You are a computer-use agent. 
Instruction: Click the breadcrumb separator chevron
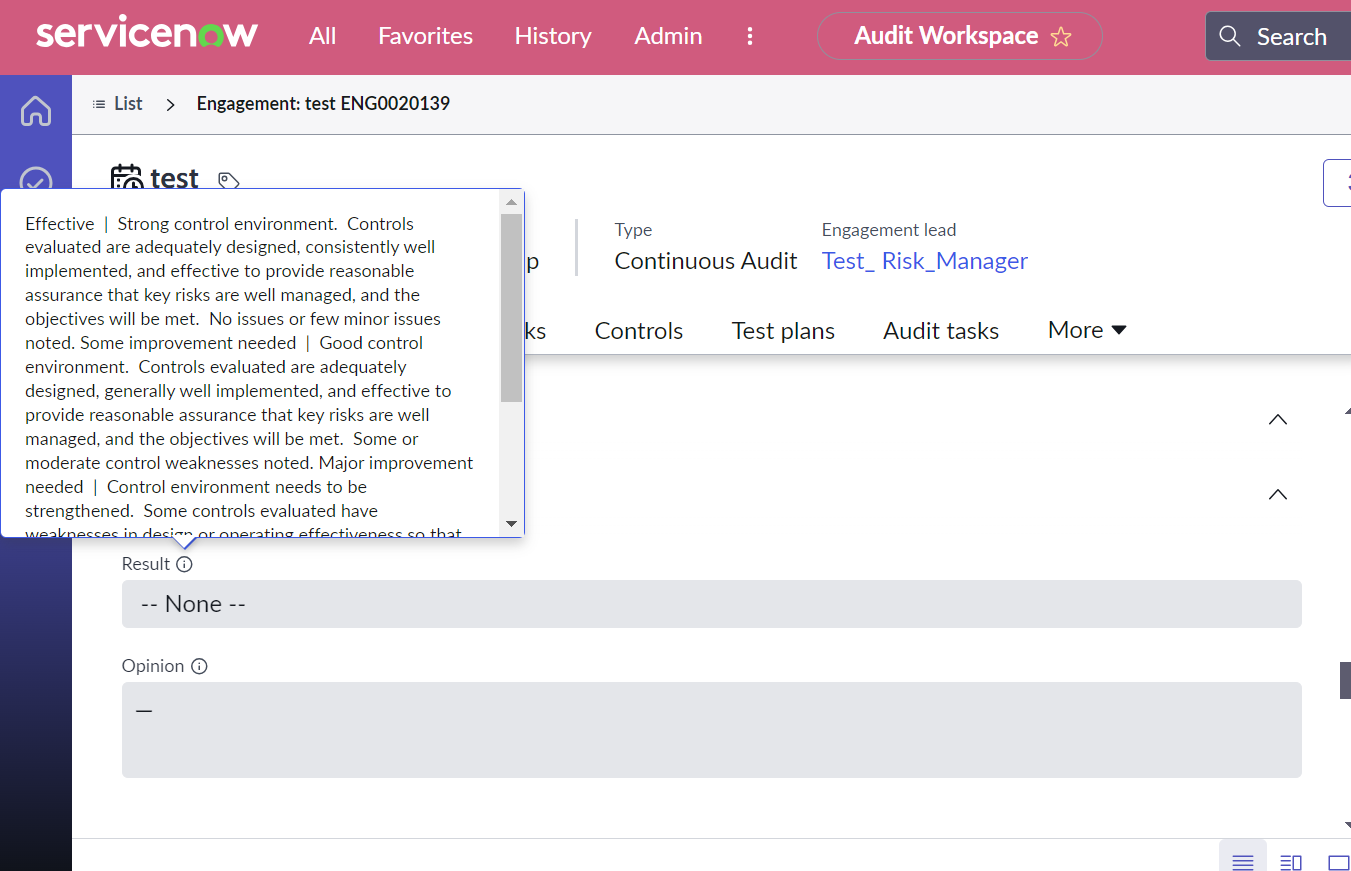170,104
